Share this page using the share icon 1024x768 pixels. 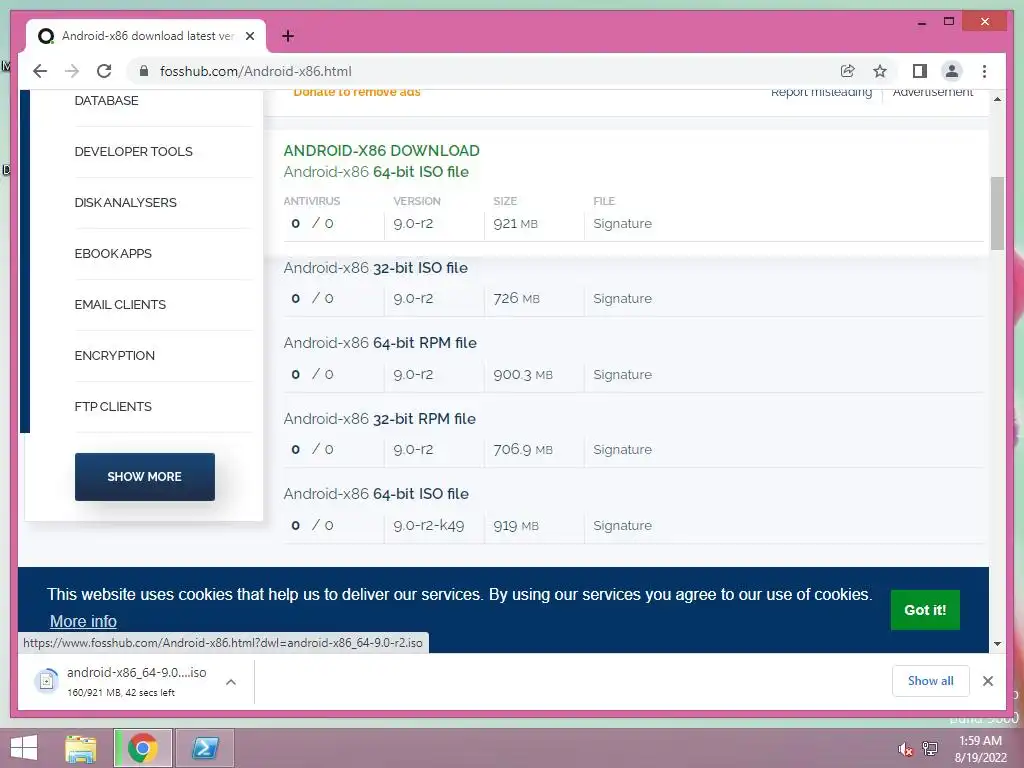[847, 71]
